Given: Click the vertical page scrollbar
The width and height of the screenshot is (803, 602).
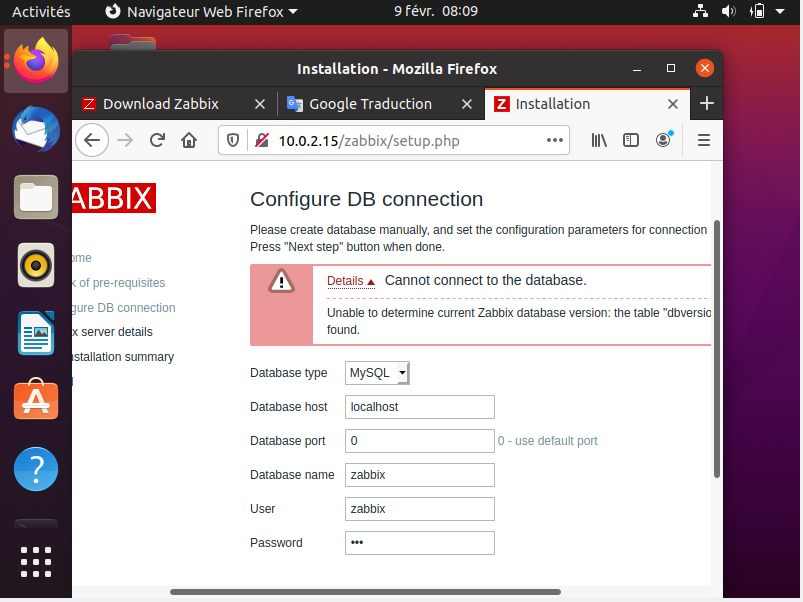Looking at the screenshot, I should pyautogui.click(x=717, y=349).
